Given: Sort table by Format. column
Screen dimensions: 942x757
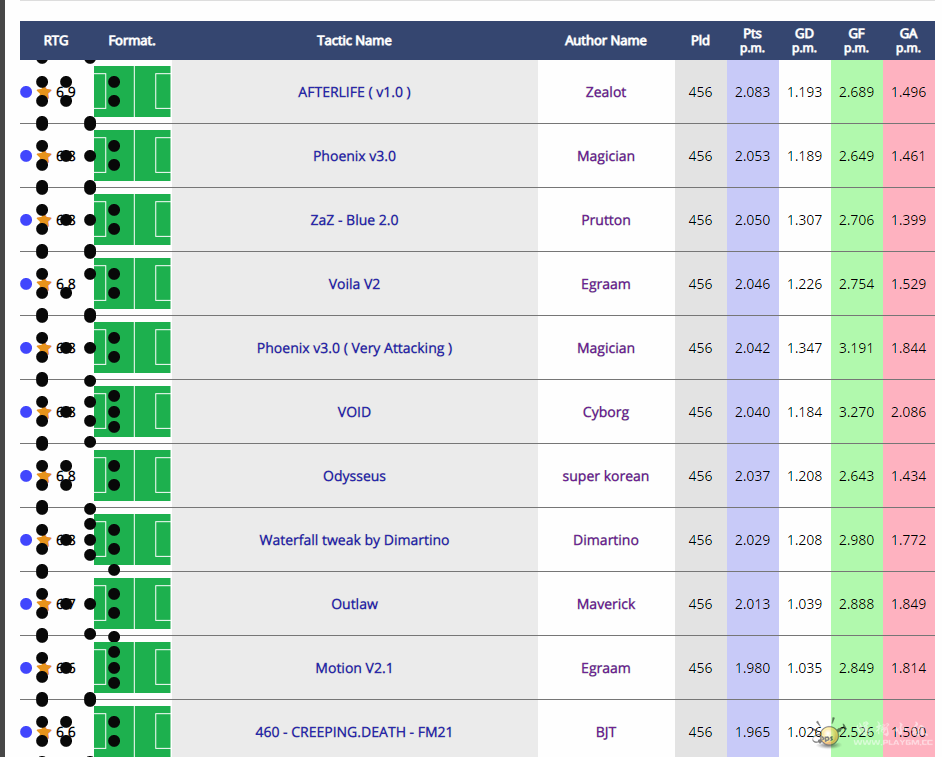Looking at the screenshot, I should pyautogui.click(x=132, y=41).
